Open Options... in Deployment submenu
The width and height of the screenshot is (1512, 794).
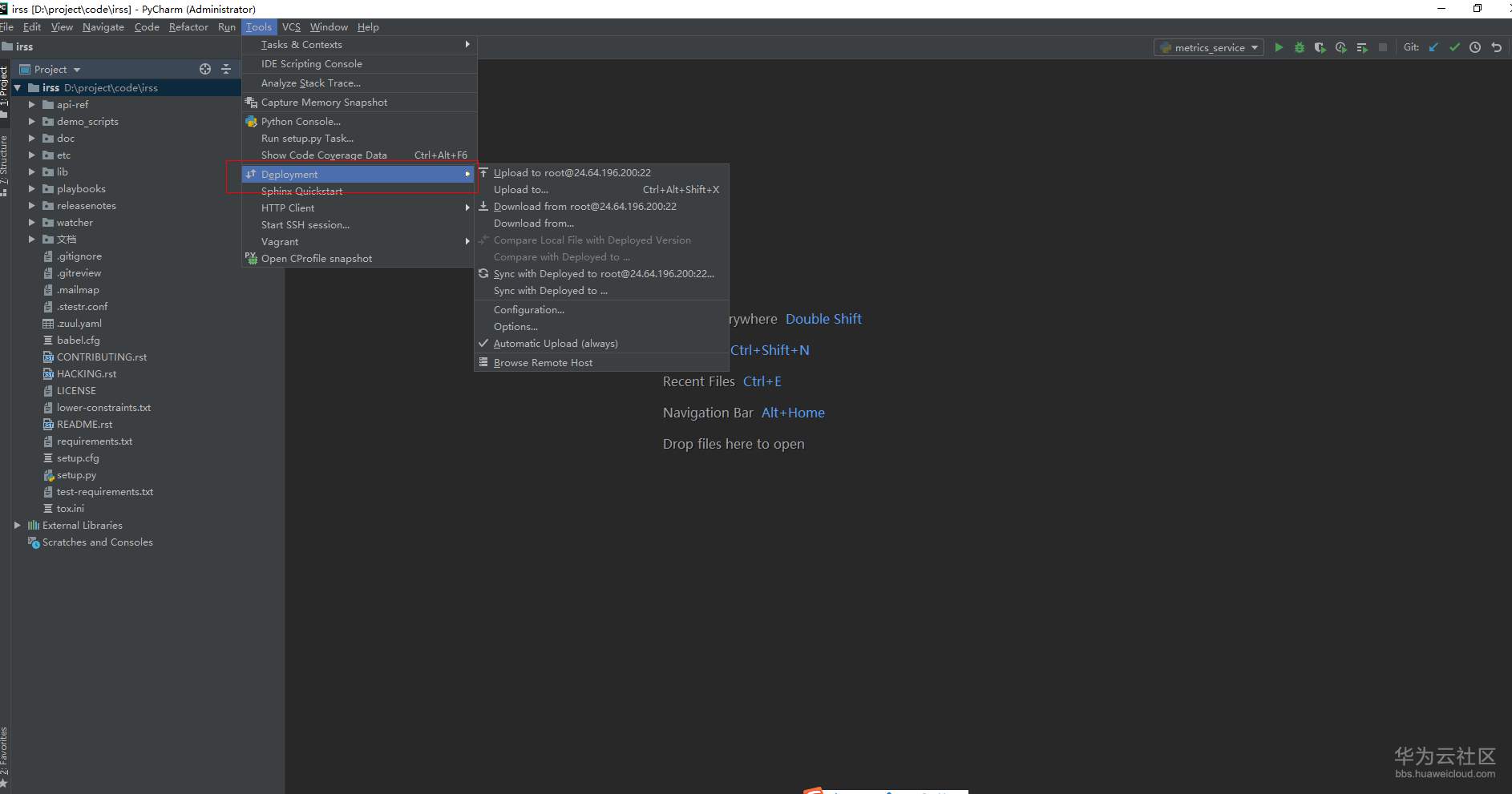601,327
